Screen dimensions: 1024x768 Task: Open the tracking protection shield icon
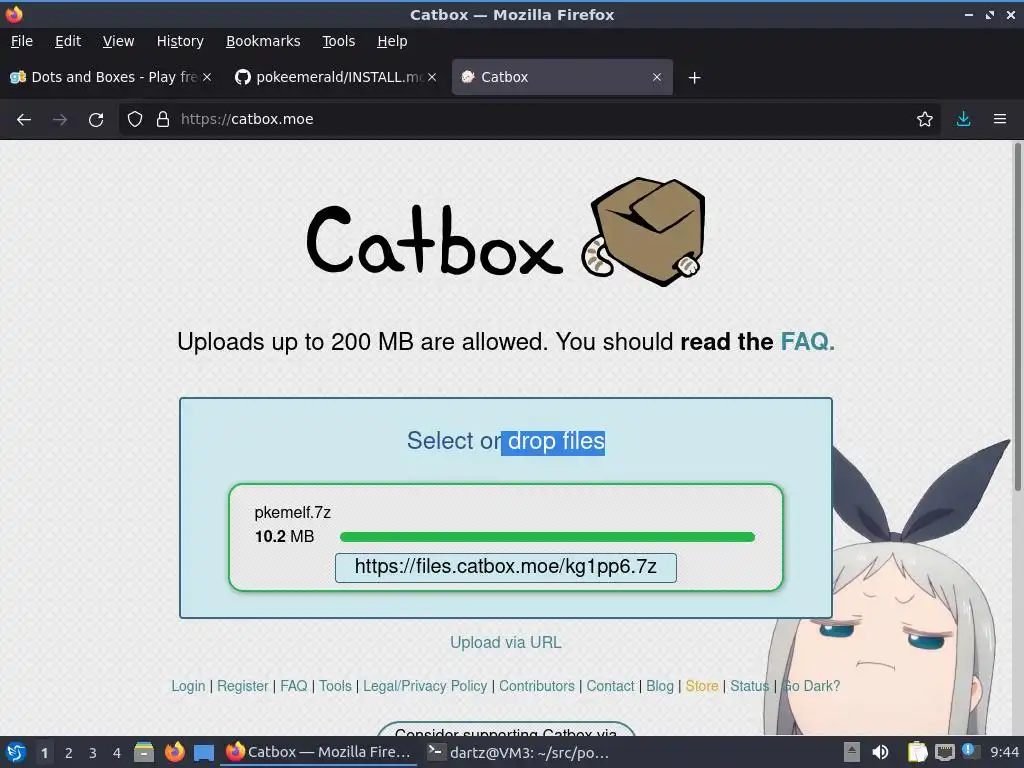click(x=135, y=119)
